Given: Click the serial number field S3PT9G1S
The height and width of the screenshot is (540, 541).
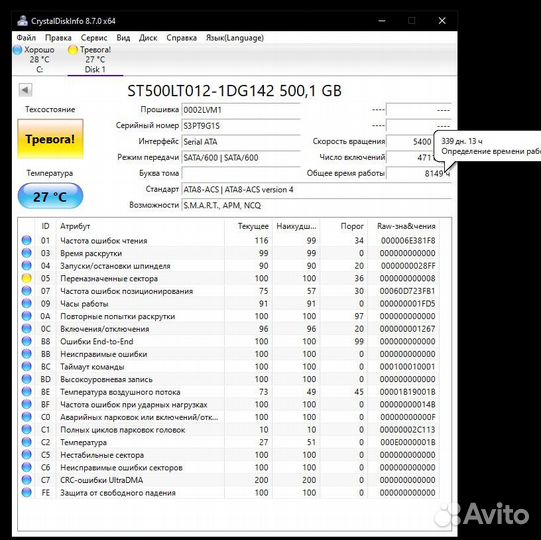Looking at the screenshot, I should 240,126.
